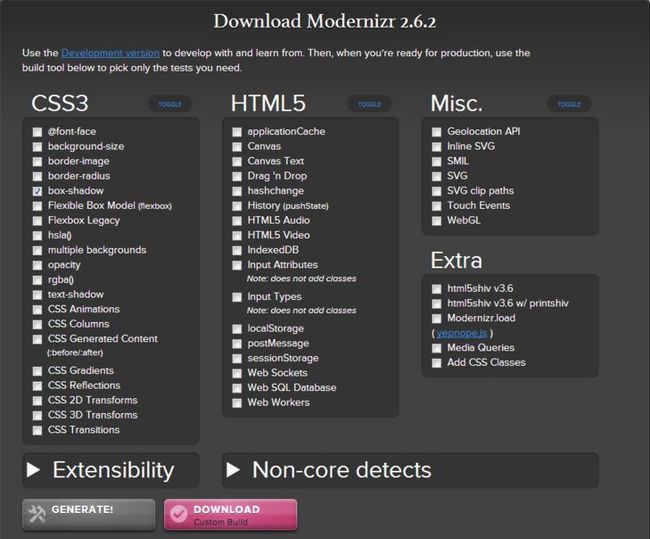This screenshot has width=650, height=539.
Task: Tick the CSS Reflections checkbox
Action: pyautogui.click(x=37, y=386)
